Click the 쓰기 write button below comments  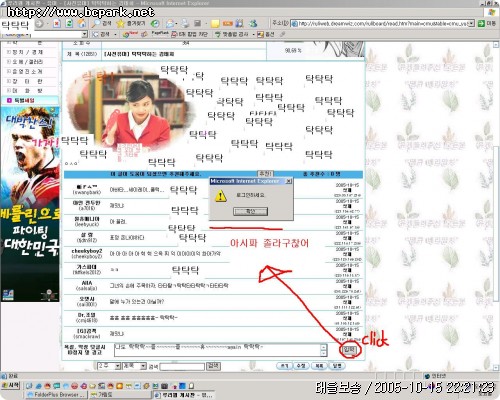[284, 366]
